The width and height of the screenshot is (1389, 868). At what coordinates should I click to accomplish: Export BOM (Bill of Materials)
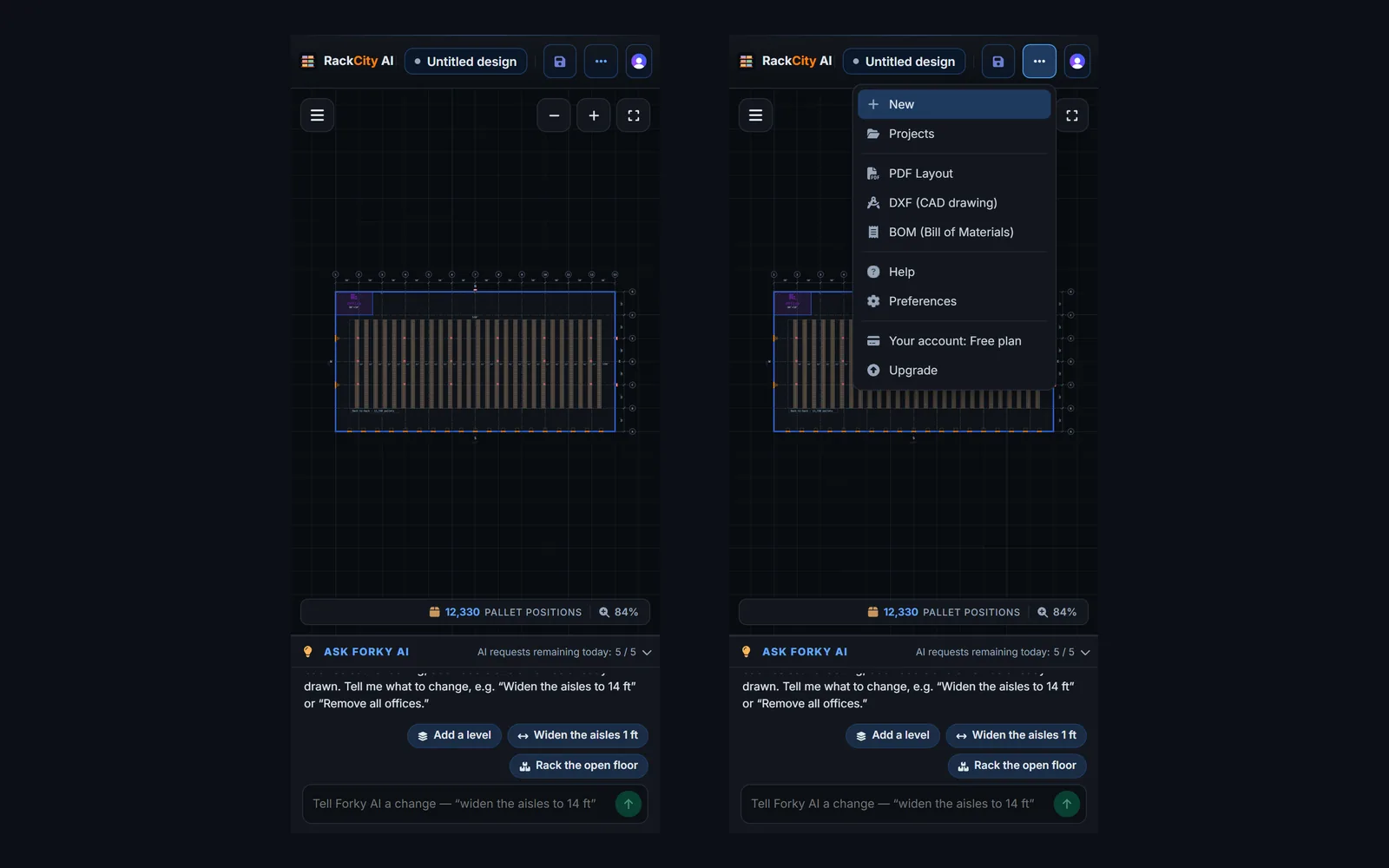click(954, 233)
